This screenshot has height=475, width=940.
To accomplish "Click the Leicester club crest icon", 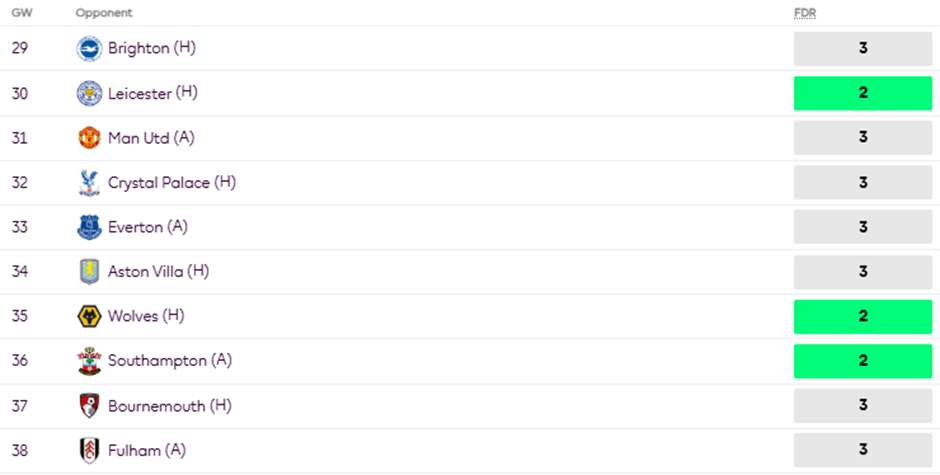I will 89,94.
